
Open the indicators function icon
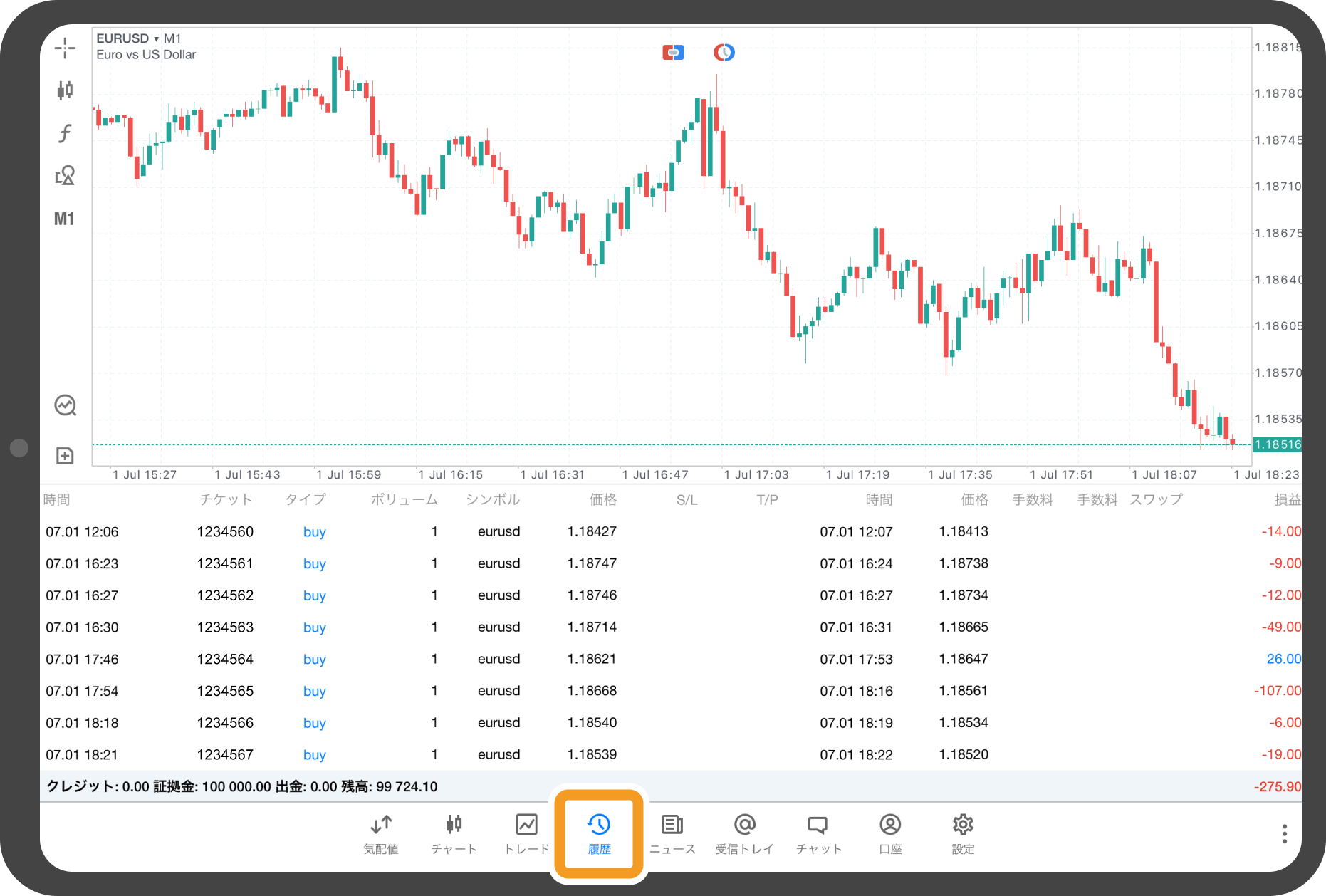click(65, 133)
